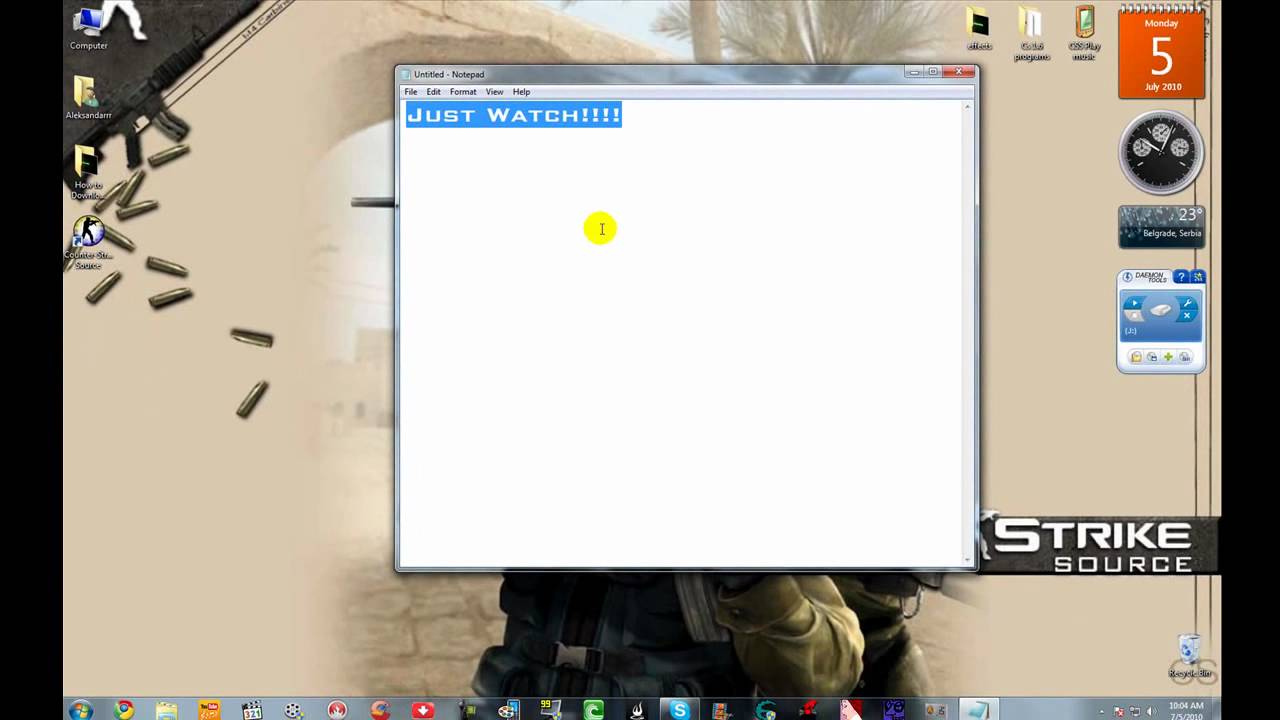Click the leftmost yellow icon in Daemon Tools bottom row

[x=1136, y=357]
